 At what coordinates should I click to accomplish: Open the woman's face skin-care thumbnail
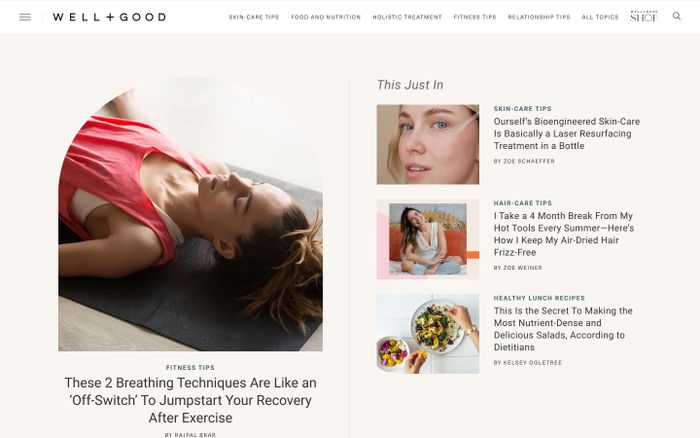428,144
